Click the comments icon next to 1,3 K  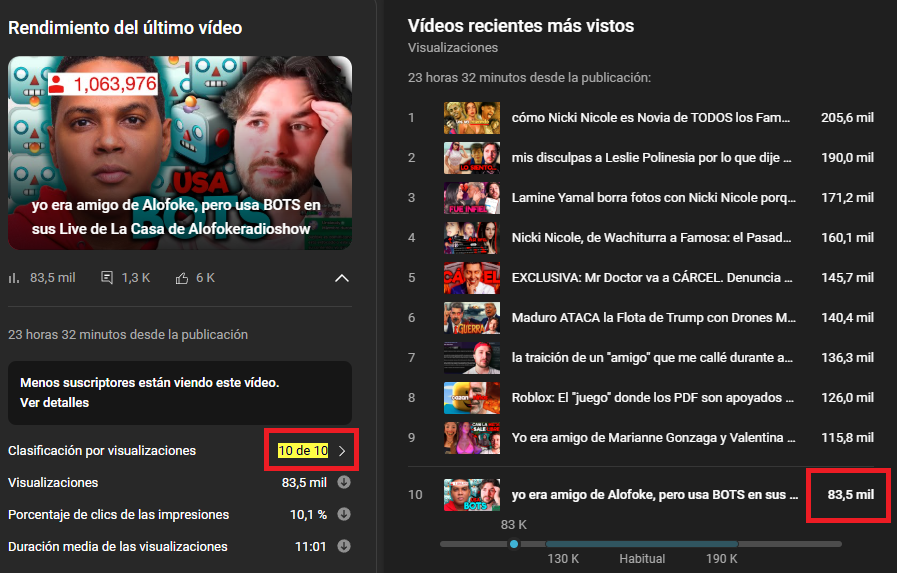click(x=106, y=278)
